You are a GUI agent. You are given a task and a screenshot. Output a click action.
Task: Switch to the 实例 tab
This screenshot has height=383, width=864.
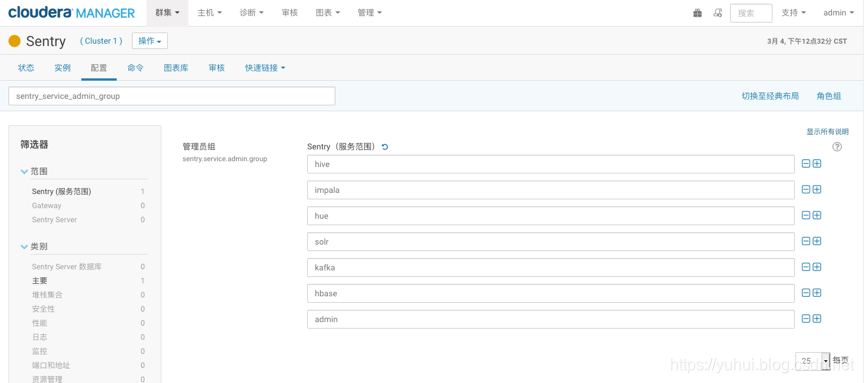[x=62, y=68]
